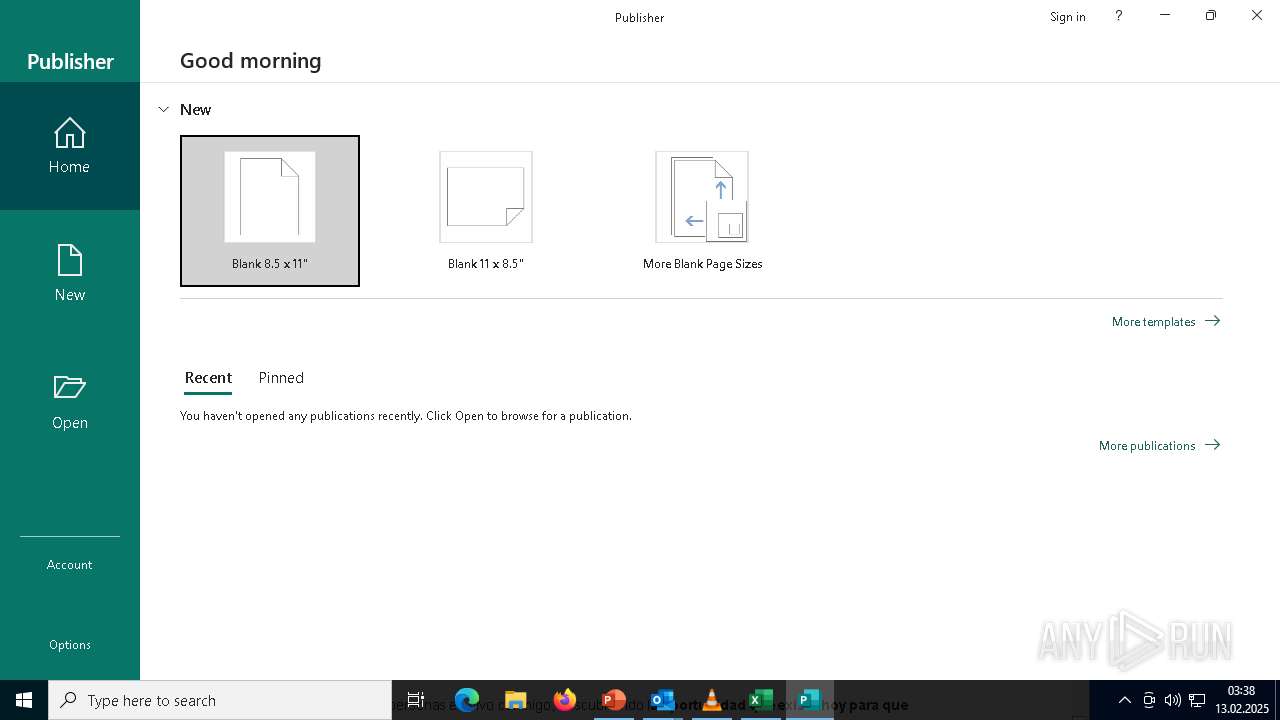Open the Windows Start menu
This screenshot has height=720, width=1280.
coord(24,700)
